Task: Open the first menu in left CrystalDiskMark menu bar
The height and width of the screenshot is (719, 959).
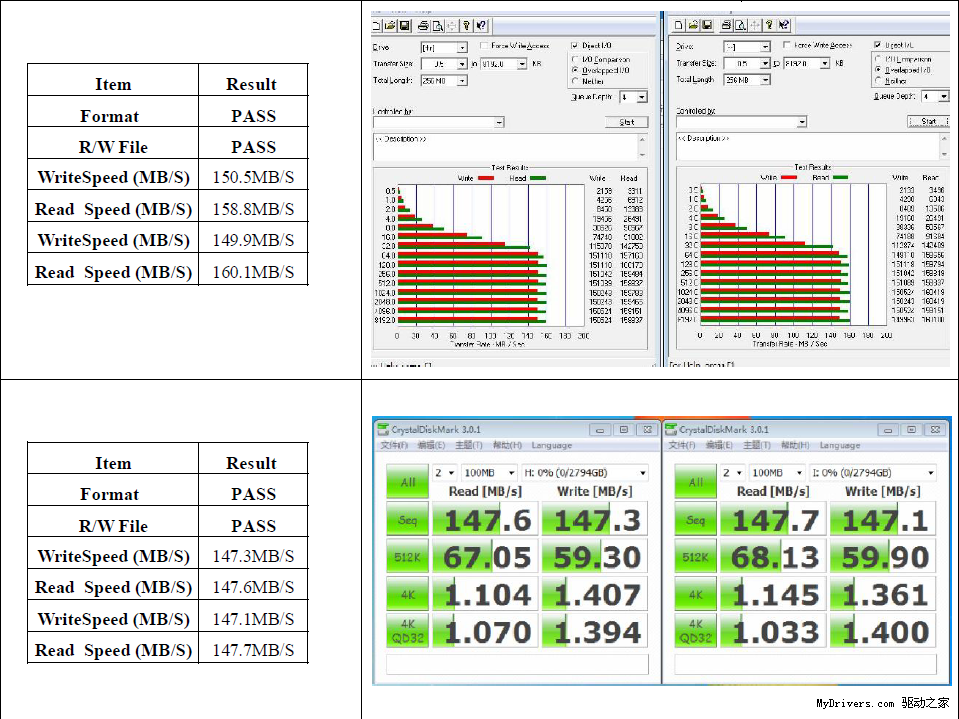Action: (392, 445)
